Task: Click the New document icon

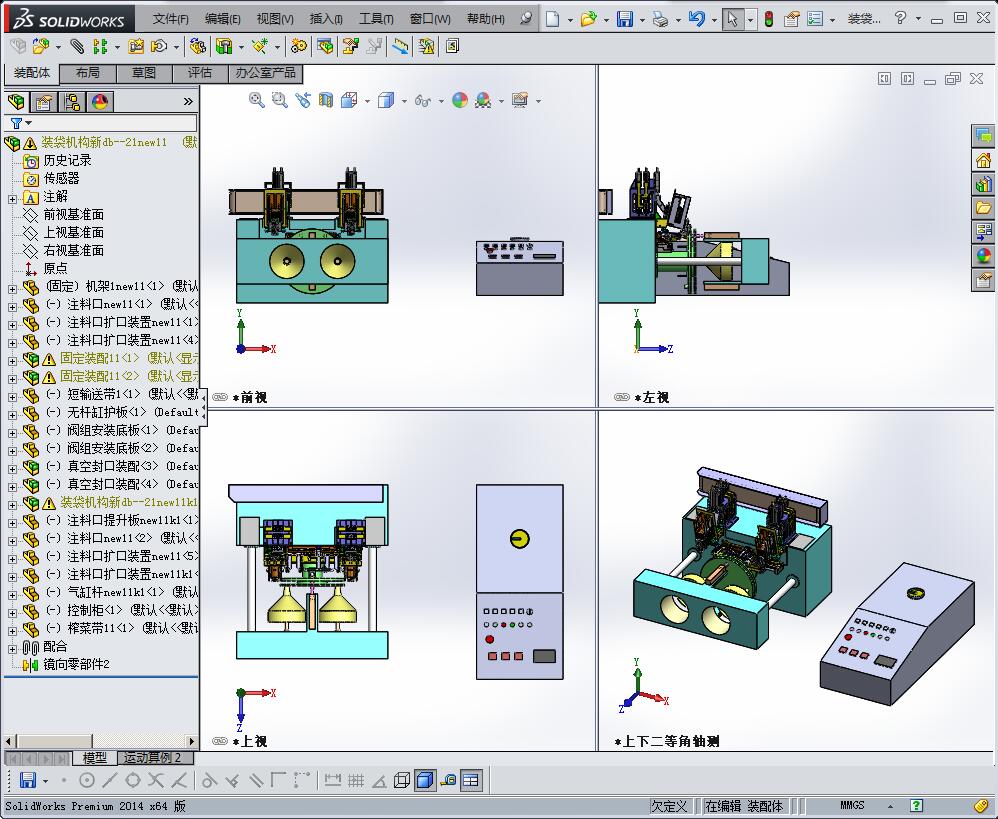Action: point(552,19)
